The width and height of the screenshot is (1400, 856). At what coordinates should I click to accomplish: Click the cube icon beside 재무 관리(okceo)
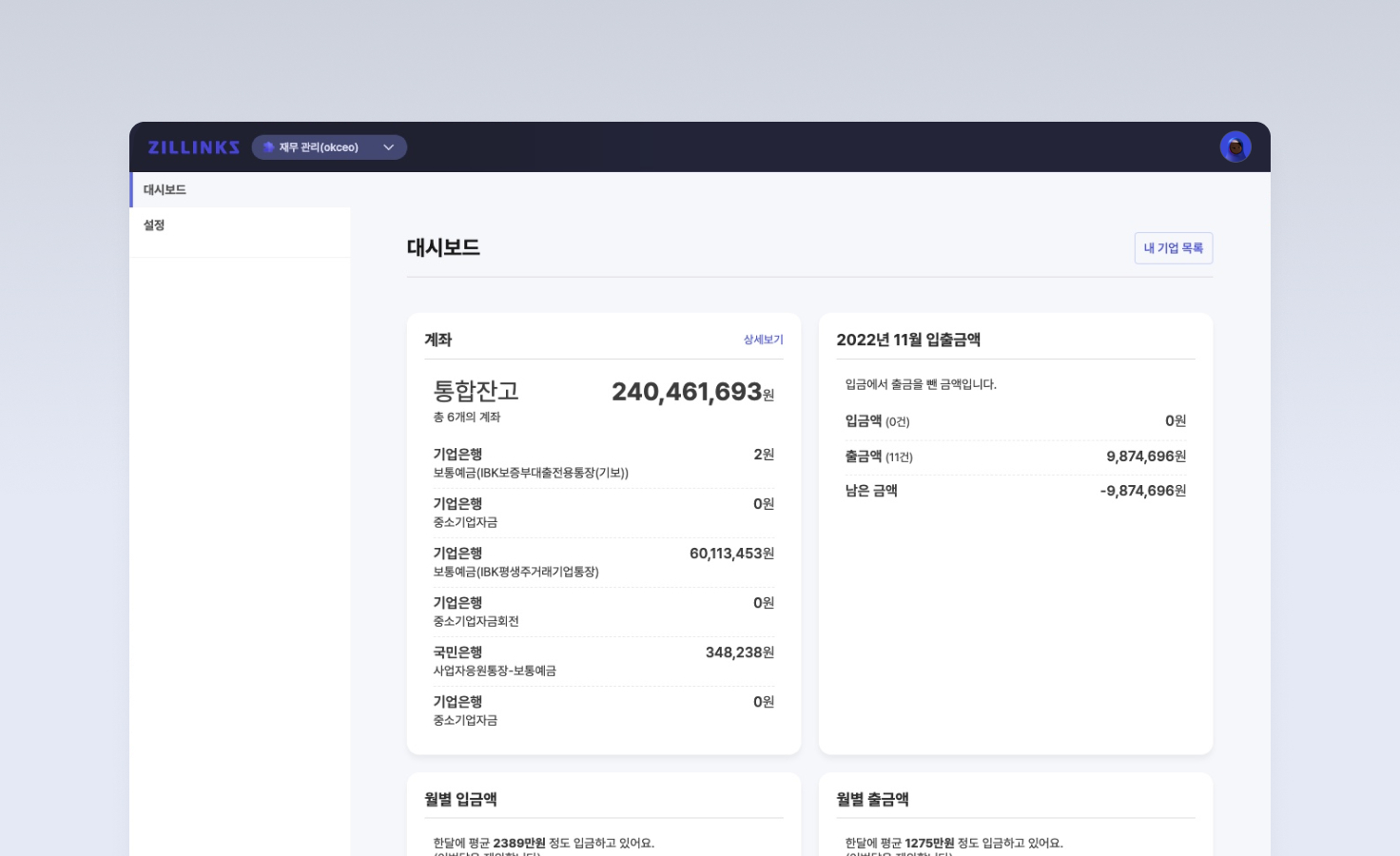coord(268,147)
